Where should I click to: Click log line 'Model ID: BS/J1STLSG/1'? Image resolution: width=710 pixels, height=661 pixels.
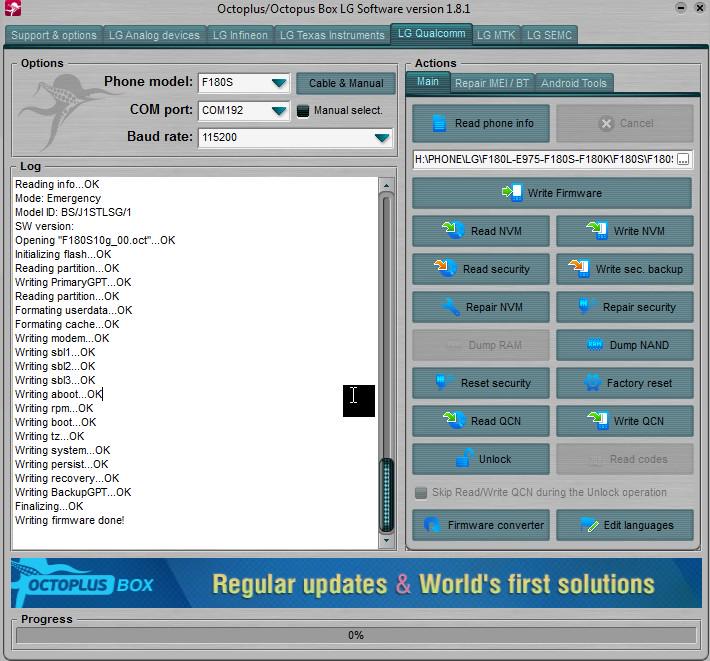click(73, 212)
